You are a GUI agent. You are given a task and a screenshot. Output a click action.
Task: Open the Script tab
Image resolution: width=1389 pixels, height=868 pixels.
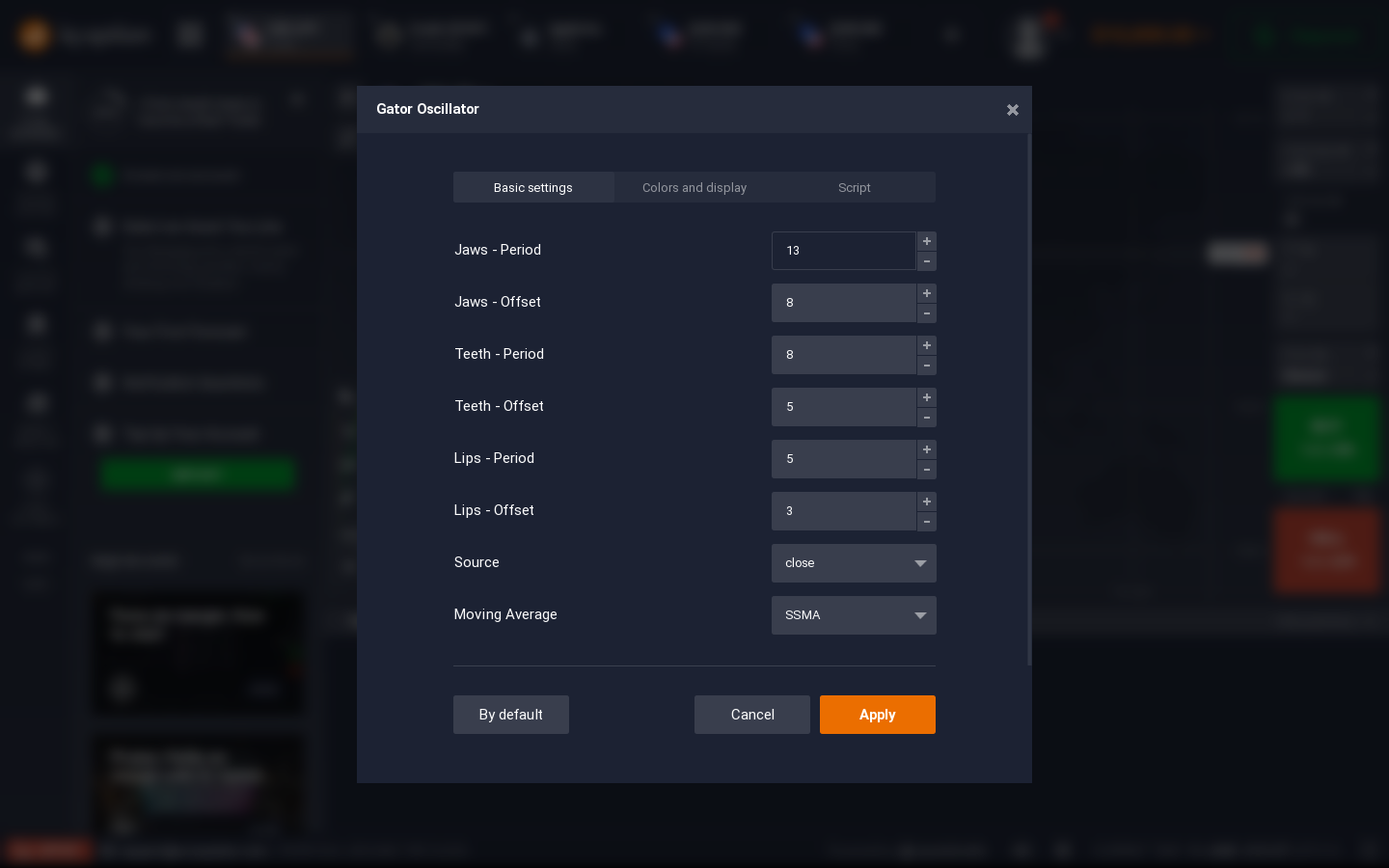[x=855, y=187]
